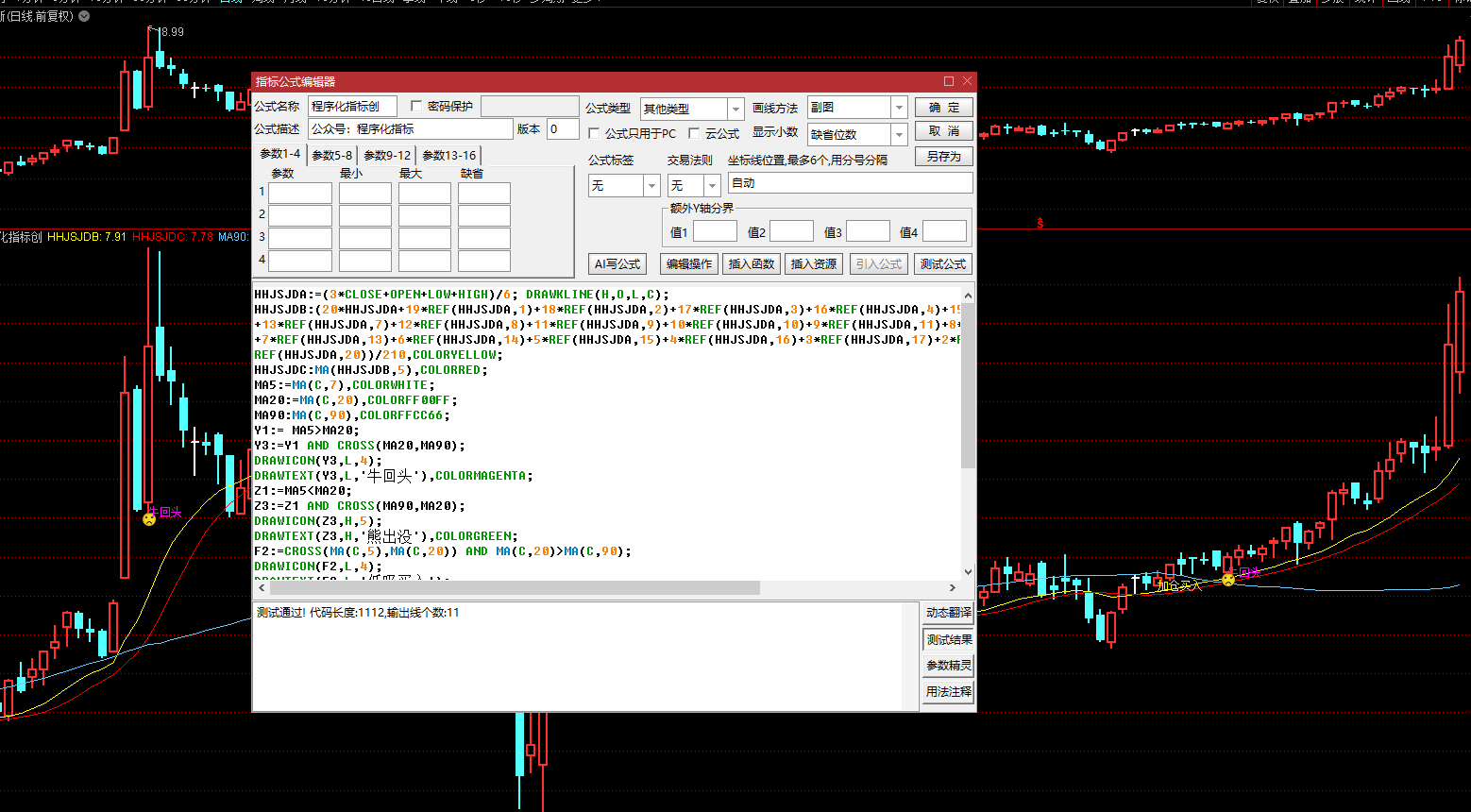Maximize the 指标公式编辑器 dialog
Screen dimensions: 1471x812
[x=949, y=81]
